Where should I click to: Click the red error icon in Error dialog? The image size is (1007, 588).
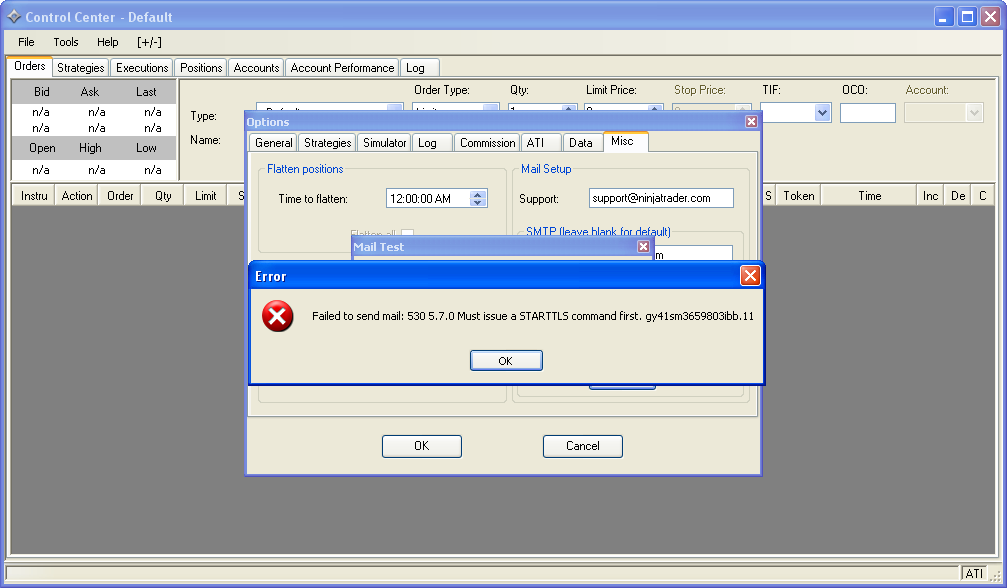coord(277,317)
